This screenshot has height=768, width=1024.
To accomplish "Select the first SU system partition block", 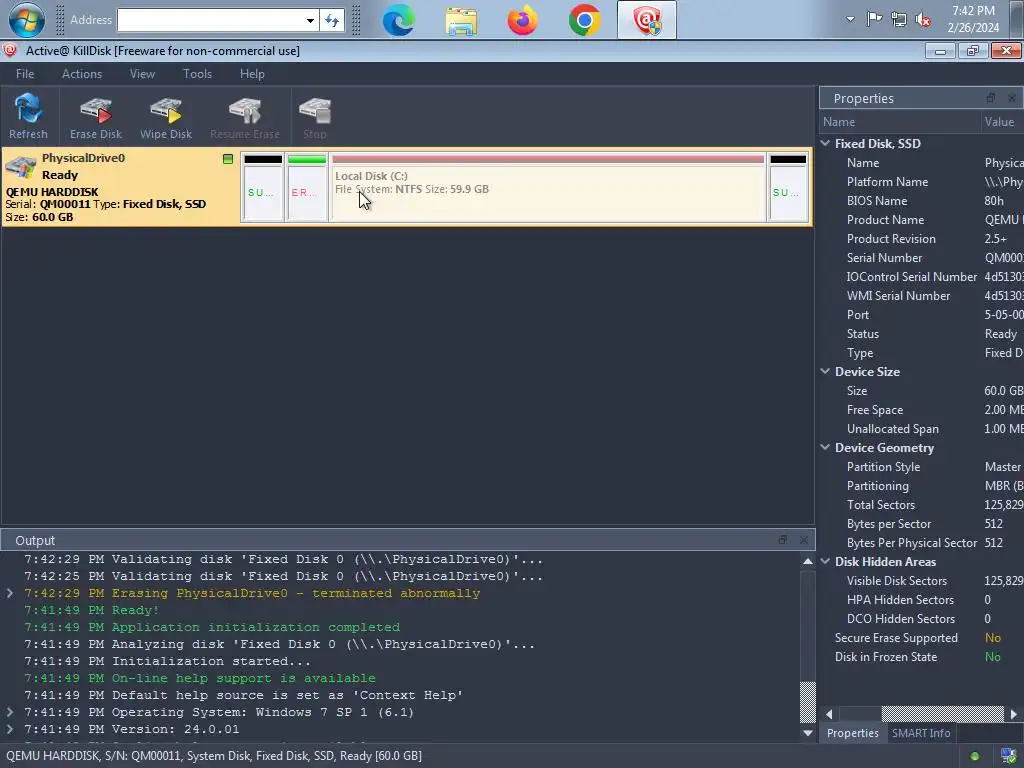I will click(263, 188).
